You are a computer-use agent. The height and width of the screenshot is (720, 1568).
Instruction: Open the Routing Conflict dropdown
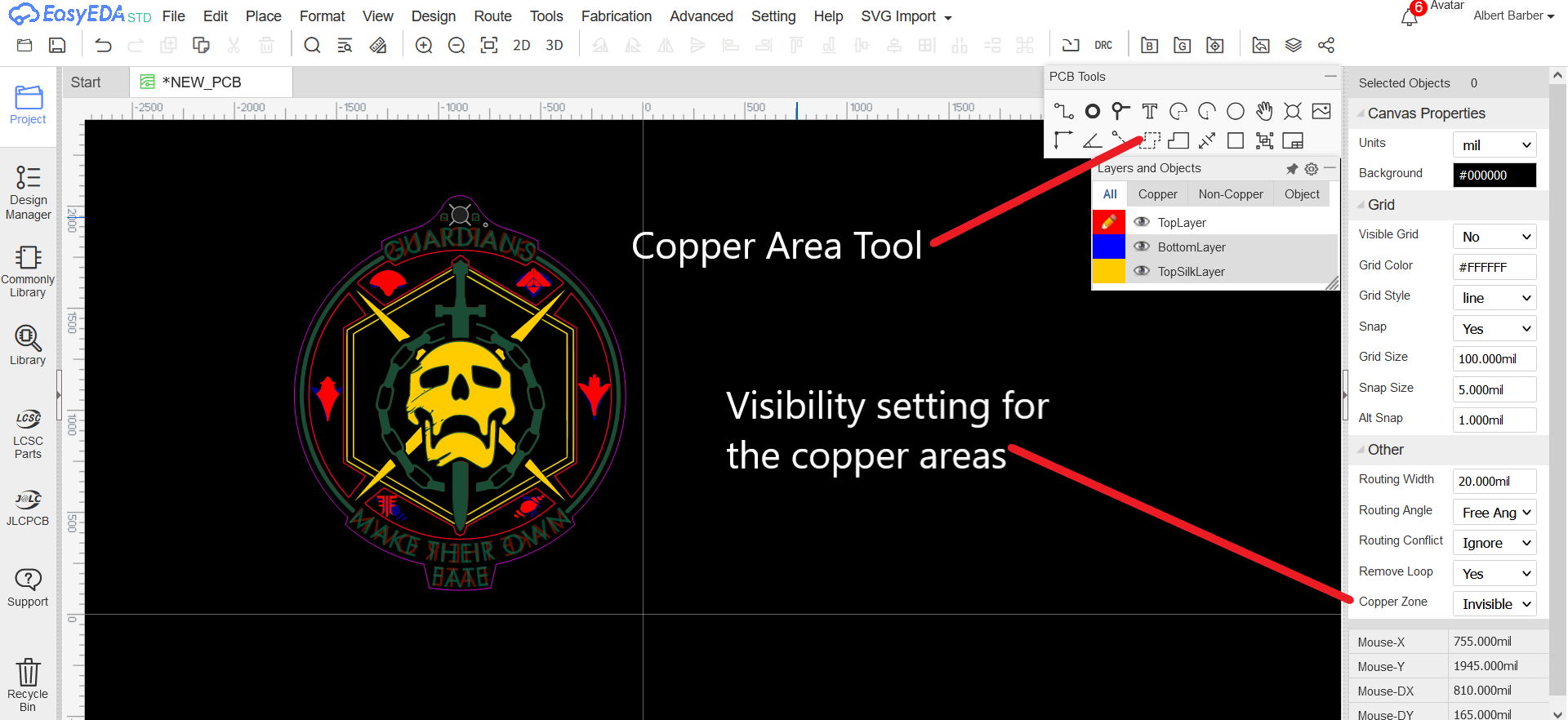[1494, 543]
